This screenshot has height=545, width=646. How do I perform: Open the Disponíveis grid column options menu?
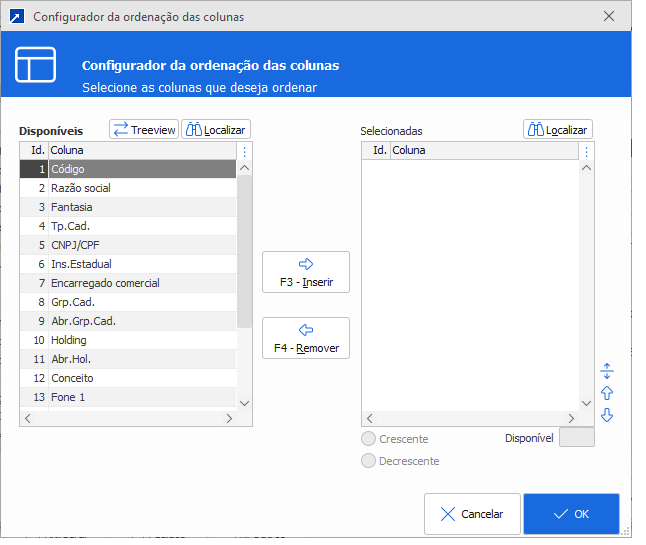245,151
